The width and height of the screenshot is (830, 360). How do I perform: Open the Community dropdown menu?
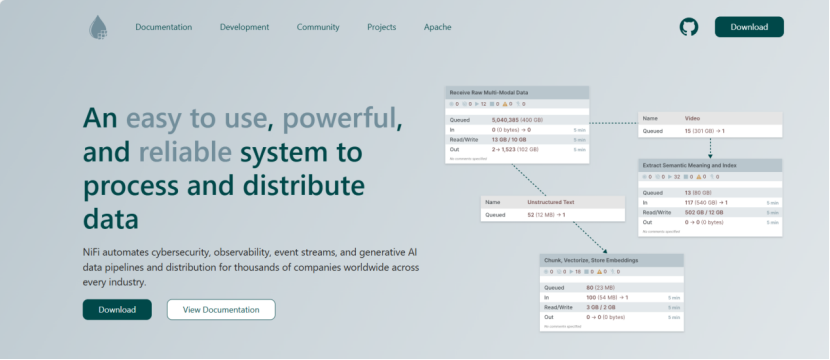pyautogui.click(x=318, y=27)
